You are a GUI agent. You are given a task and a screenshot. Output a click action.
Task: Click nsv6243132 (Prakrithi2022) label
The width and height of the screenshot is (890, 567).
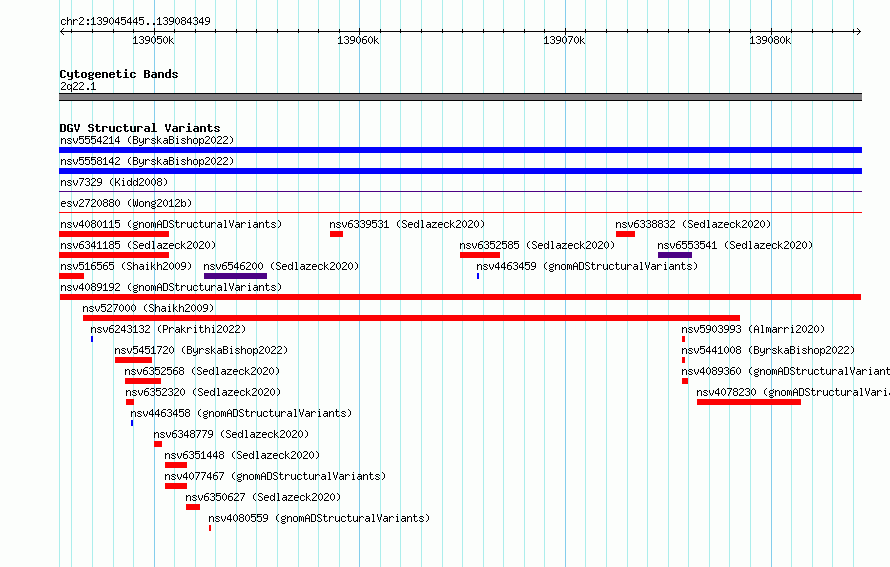click(168, 329)
